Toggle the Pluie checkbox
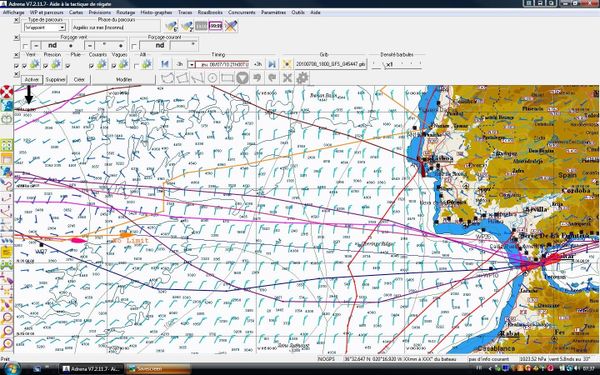The image size is (600, 375). click(68, 66)
